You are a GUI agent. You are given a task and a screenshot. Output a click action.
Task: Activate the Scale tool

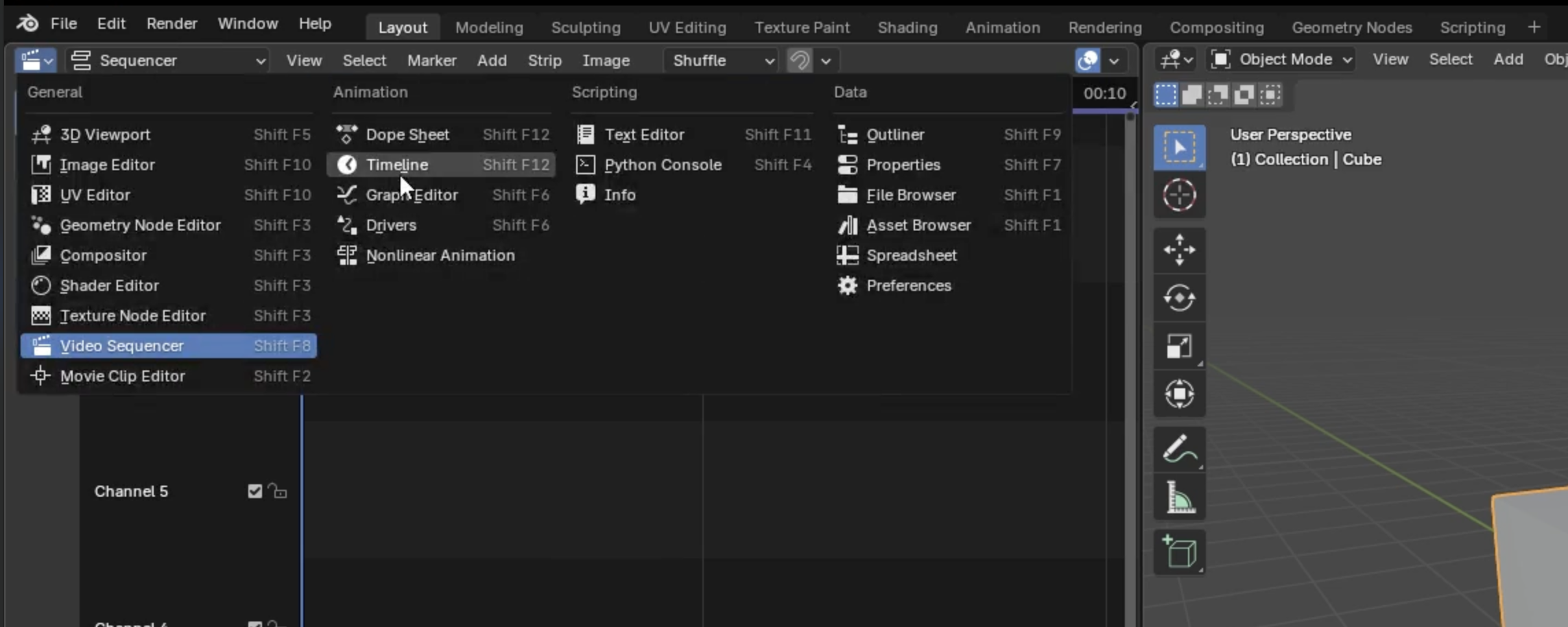tap(1179, 346)
